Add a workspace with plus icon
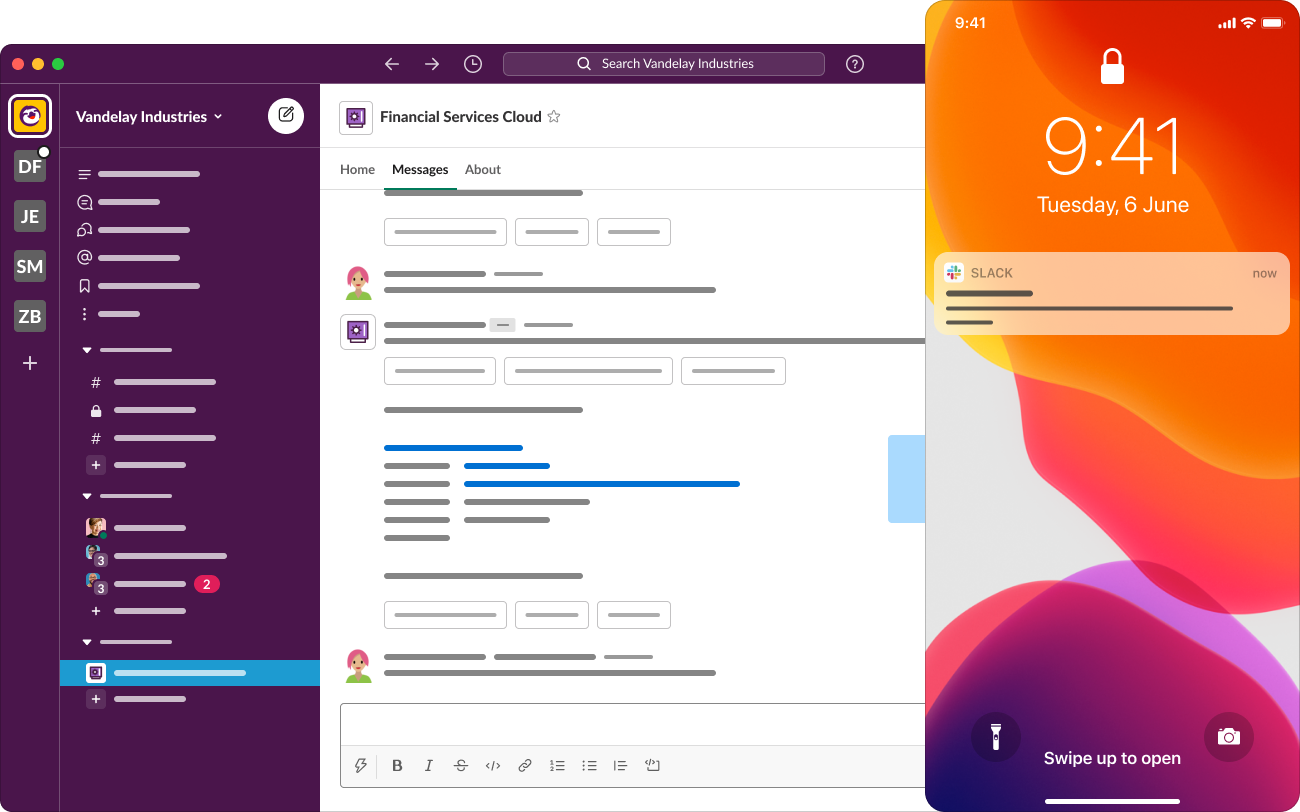The image size is (1300, 812). click(30, 363)
